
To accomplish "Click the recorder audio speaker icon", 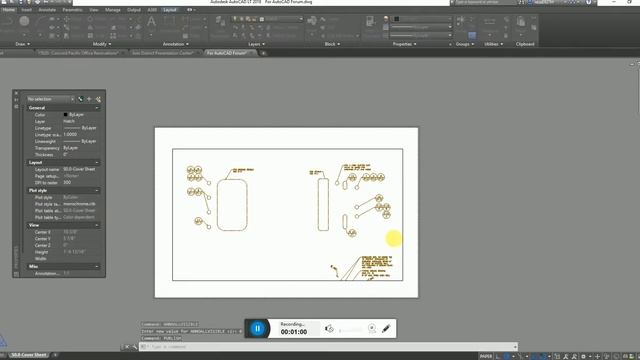I will (x=329, y=329).
